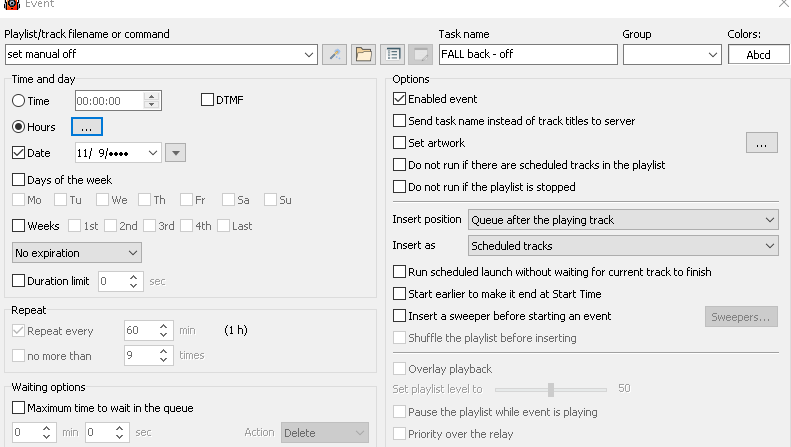Click the ellipsis button next to Hours
Image resolution: width=791 pixels, height=447 pixels.
coord(87,127)
